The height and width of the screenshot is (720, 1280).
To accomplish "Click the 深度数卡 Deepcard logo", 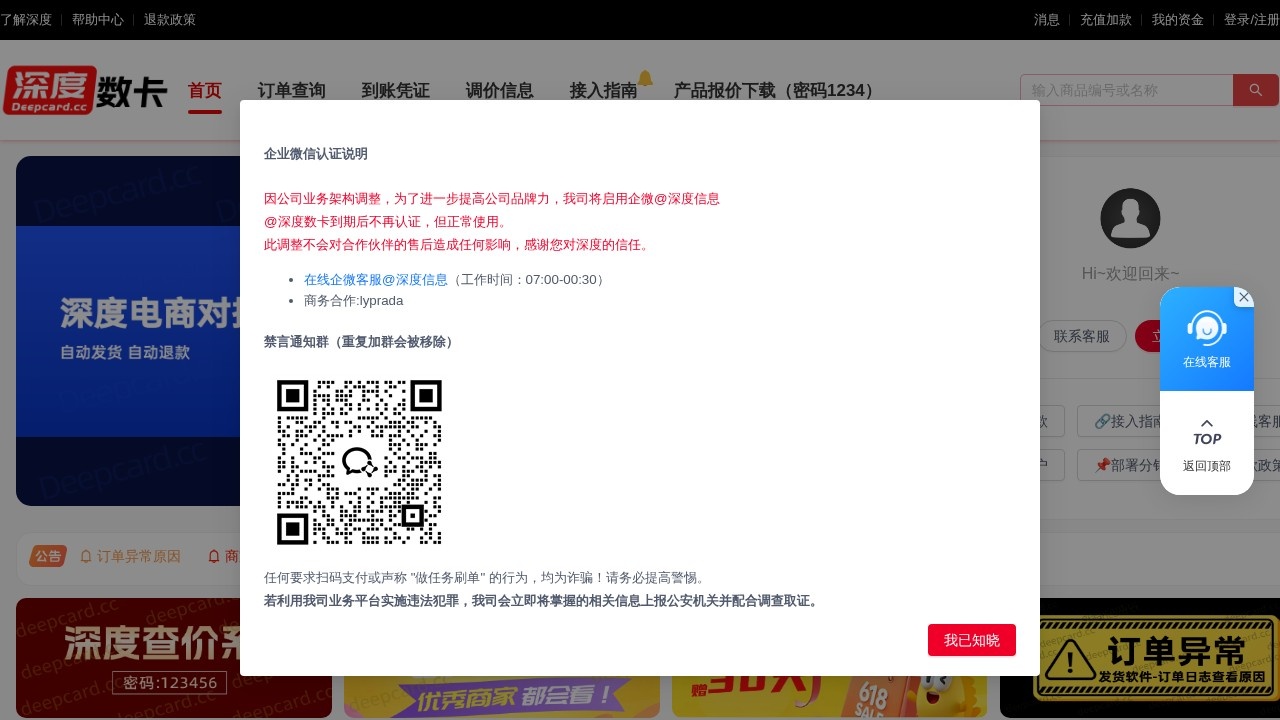I will pos(85,91).
